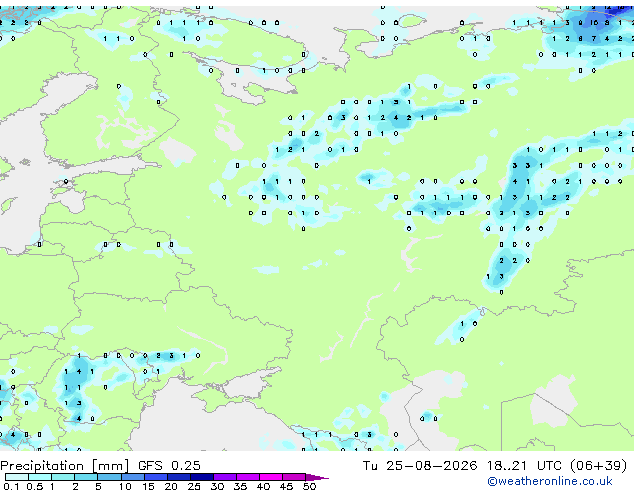Image resolution: width=634 pixels, height=490 pixels.
Task: Click the '0.1' legend scale label
Action: [11, 486]
